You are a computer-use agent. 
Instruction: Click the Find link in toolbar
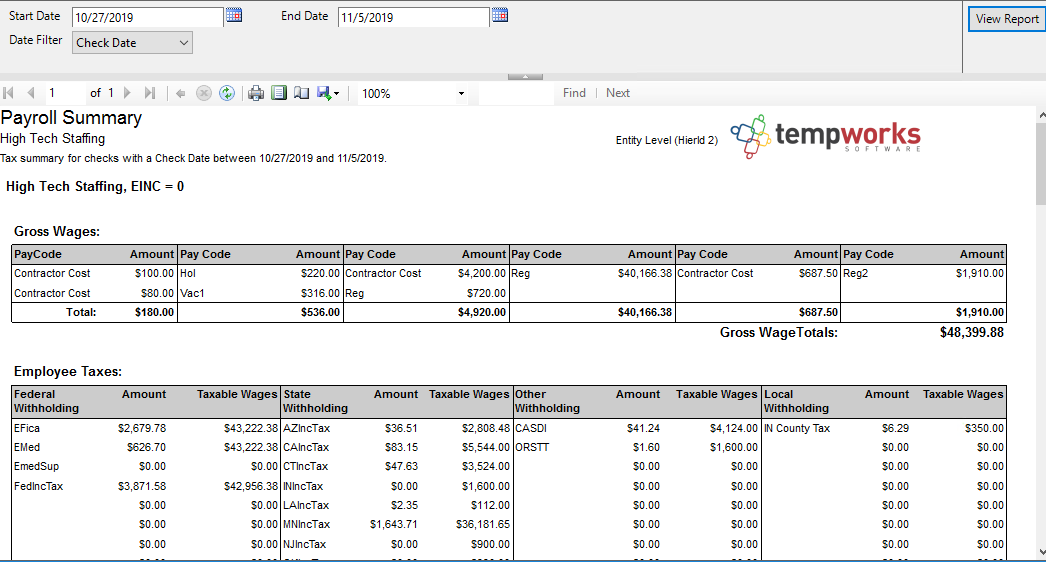574,93
